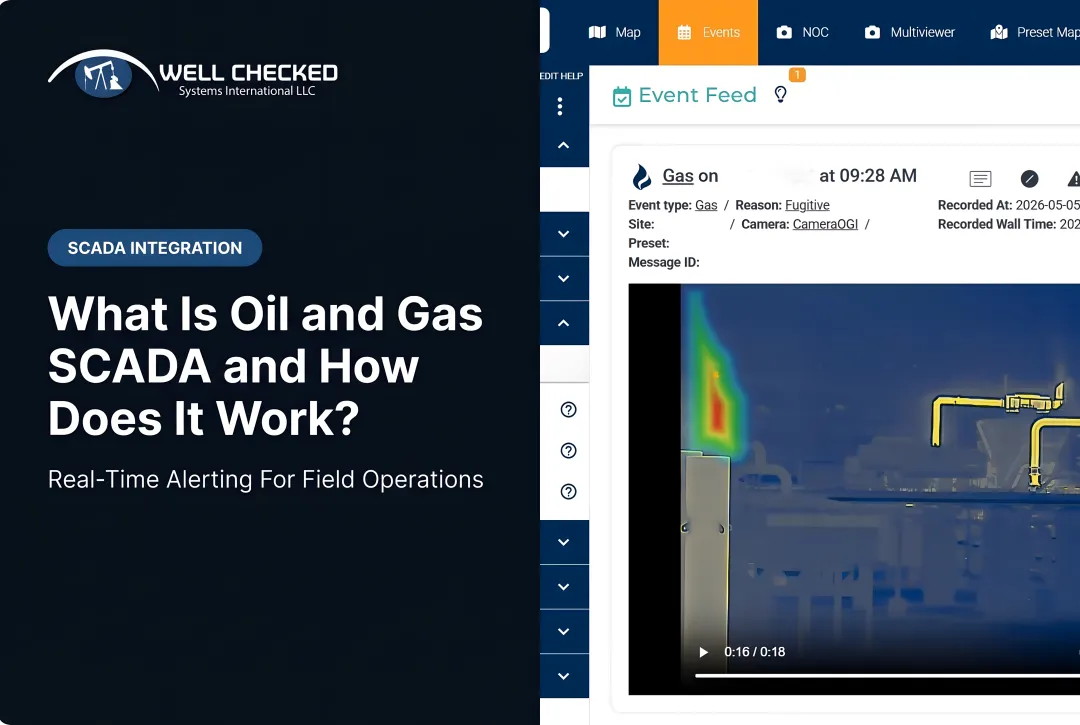Screen dimensions: 1080x725
Task: Click the camera icon beside NOC
Action: [784, 32]
